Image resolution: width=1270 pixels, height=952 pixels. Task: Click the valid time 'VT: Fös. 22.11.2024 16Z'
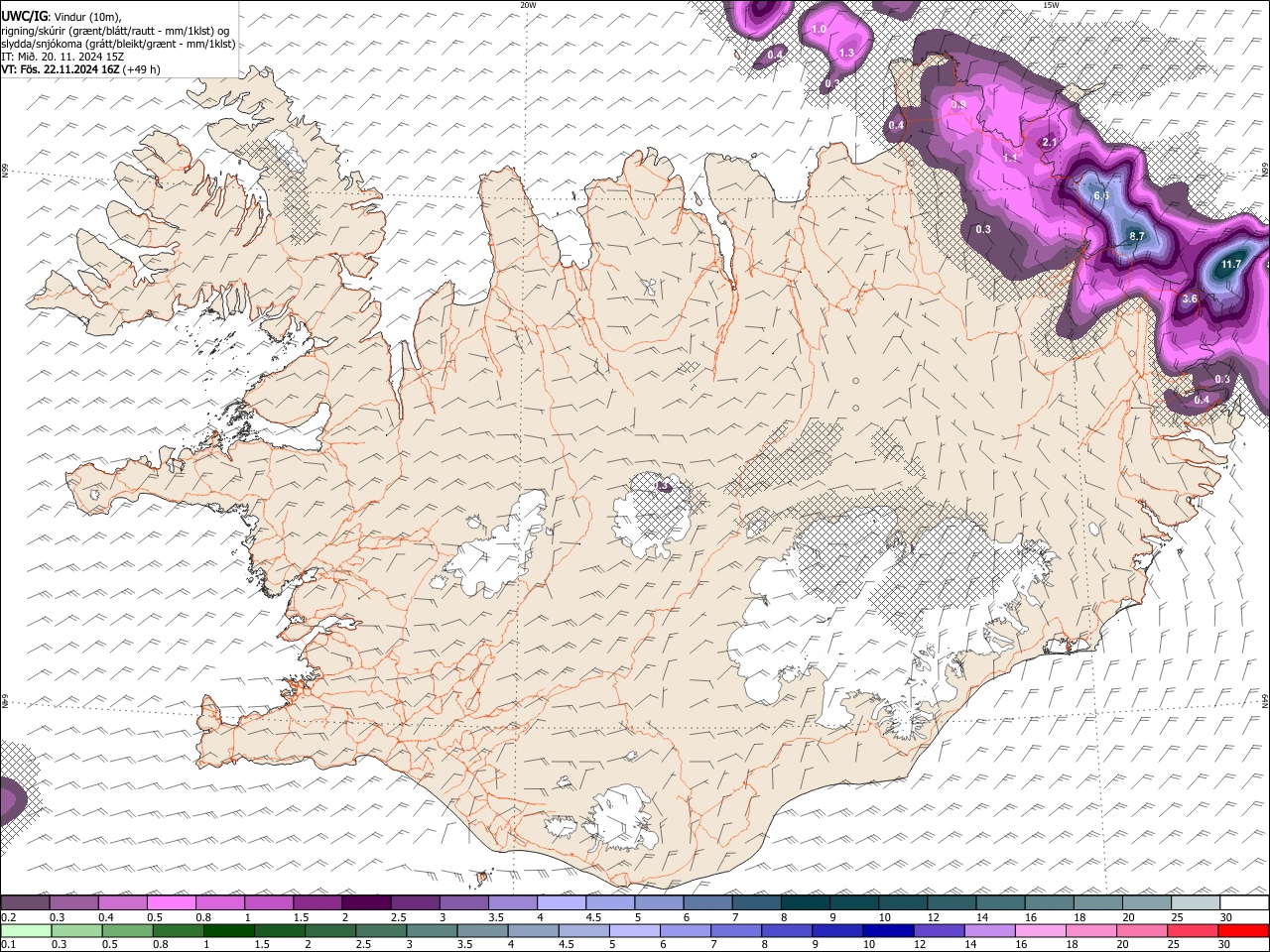click(x=60, y=69)
